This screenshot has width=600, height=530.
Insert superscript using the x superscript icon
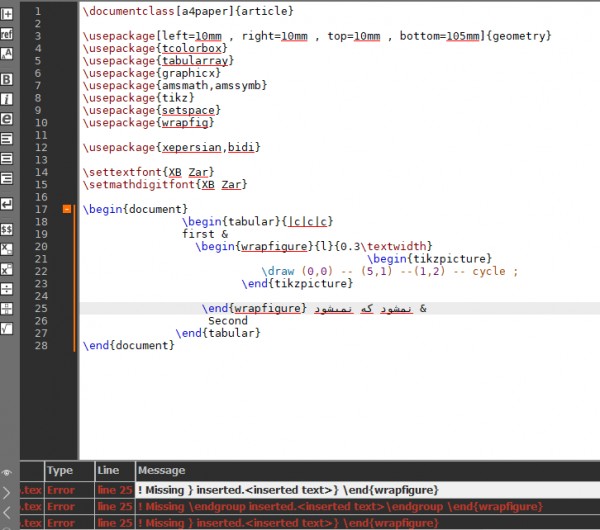pos(6,269)
